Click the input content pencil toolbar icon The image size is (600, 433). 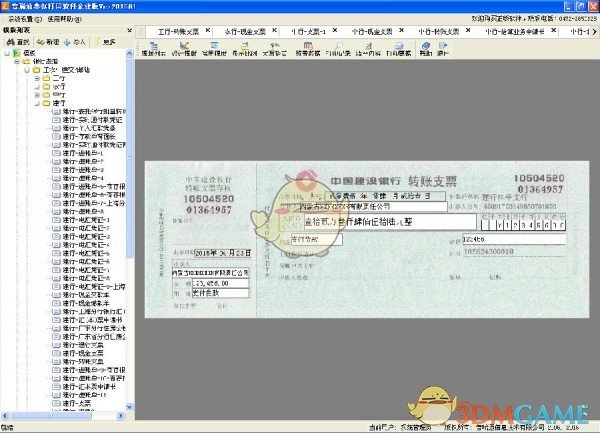point(368,46)
